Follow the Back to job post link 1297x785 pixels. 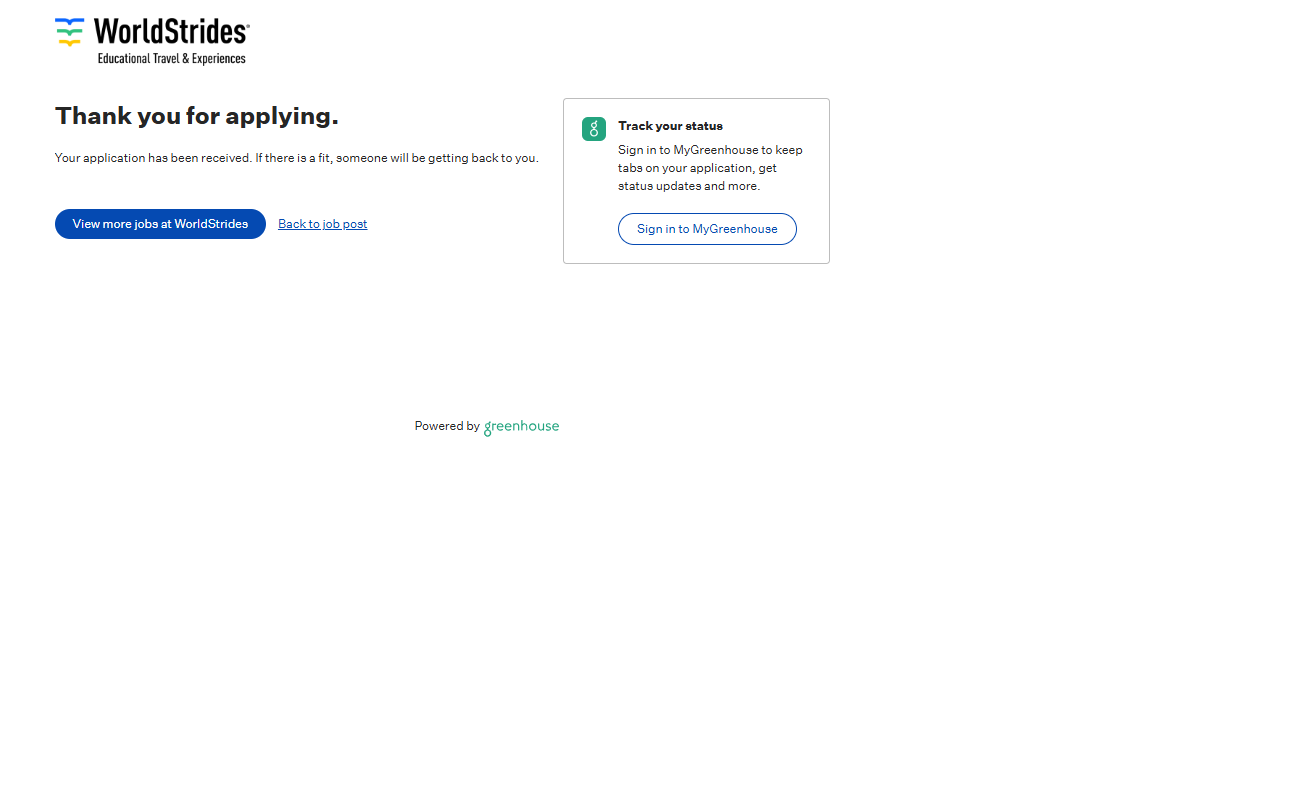click(x=322, y=224)
